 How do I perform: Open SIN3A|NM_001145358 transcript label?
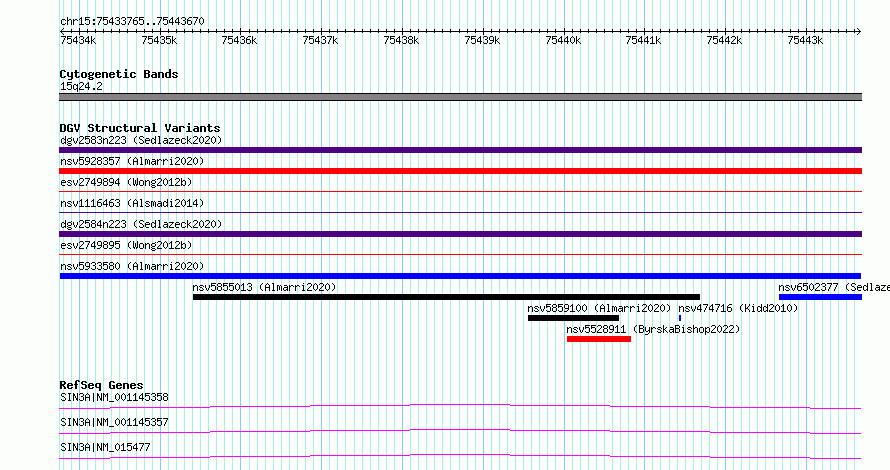click(x=114, y=397)
